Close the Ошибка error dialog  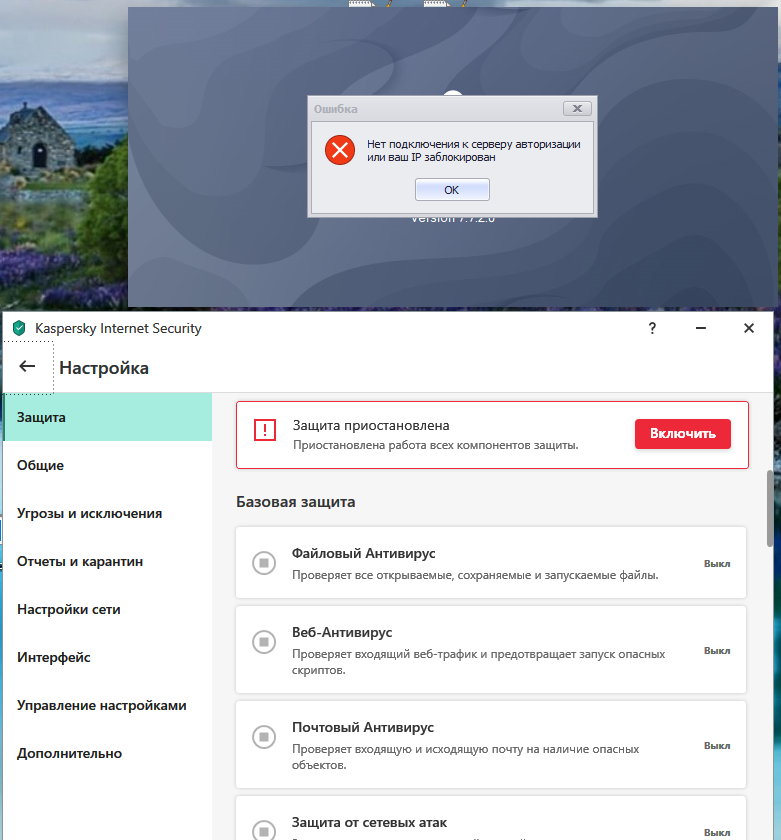click(577, 108)
